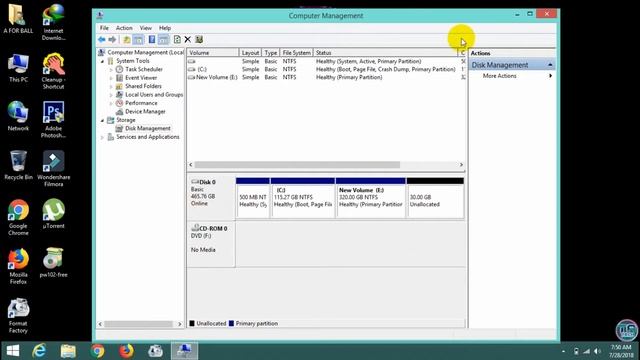Click the CD-ROM 0 label panel
This screenshot has width=640, height=360.
[x=211, y=244]
